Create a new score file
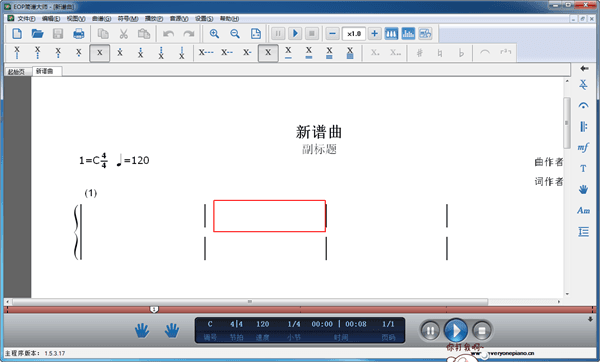Image resolution: width=600 pixels, height=362 pixels. pos(17,34)
